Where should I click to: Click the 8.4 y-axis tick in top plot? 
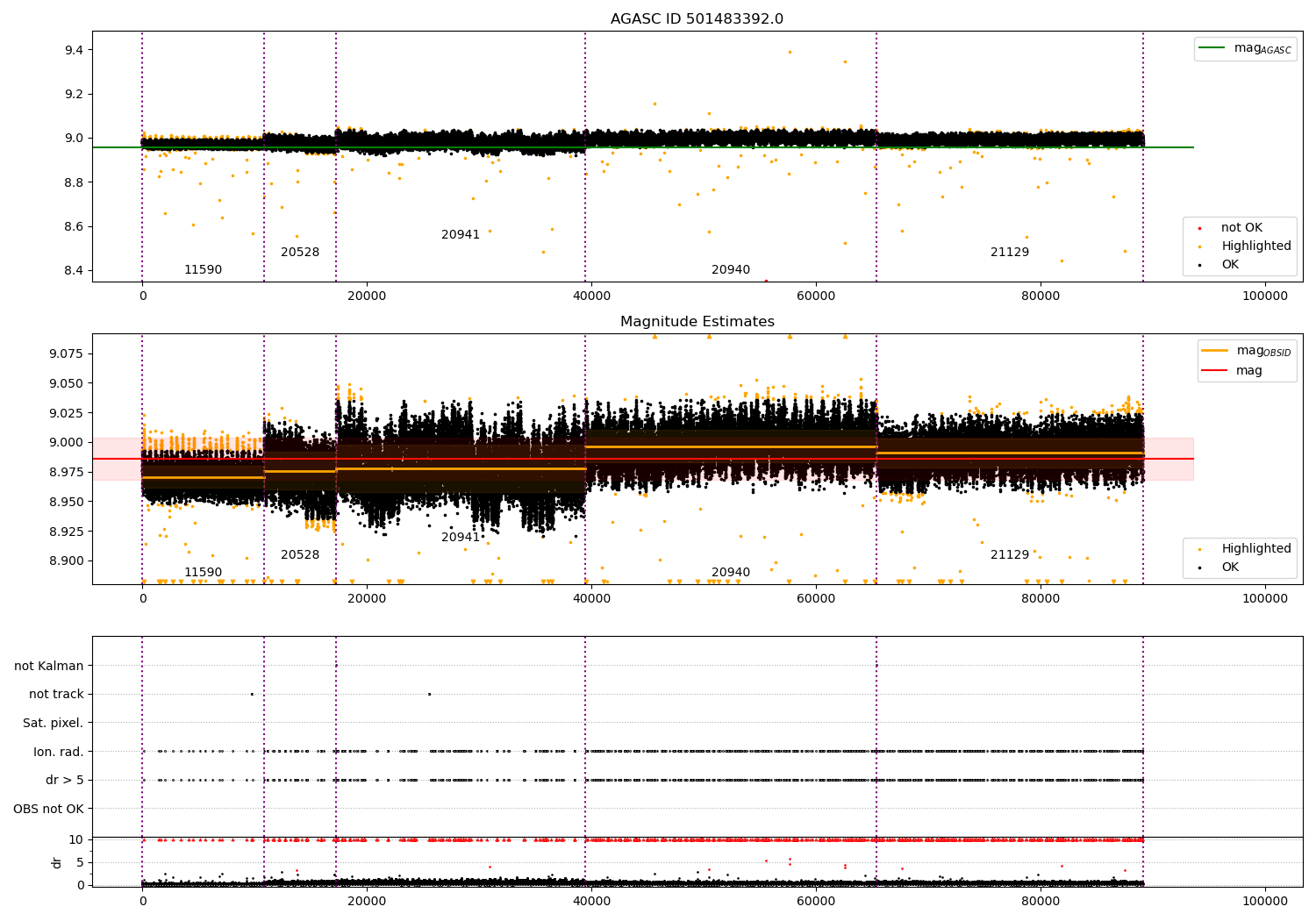point(74,270)
